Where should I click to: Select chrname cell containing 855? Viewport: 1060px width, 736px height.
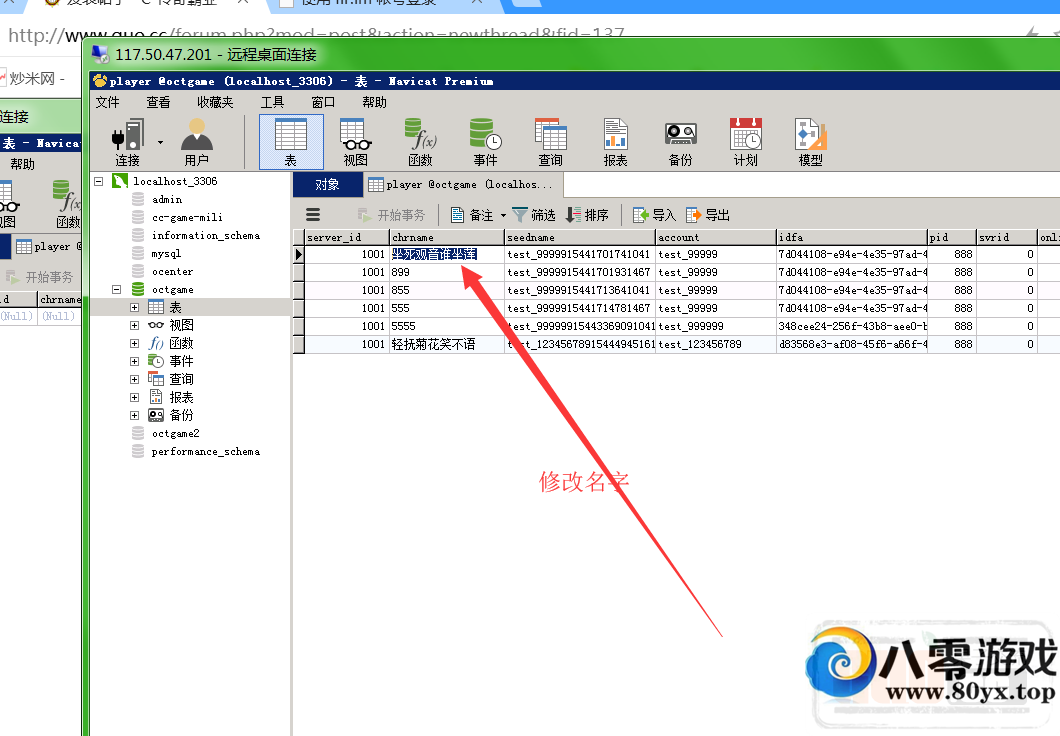coord(447,290)
